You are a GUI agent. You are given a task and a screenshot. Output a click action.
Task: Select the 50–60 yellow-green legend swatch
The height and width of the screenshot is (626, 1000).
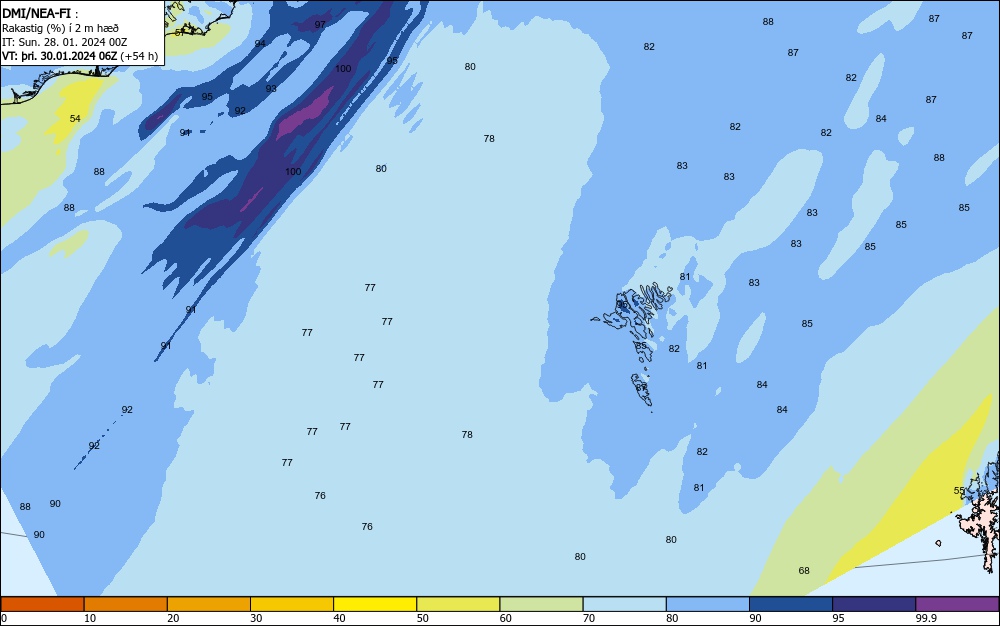point(458,604)
